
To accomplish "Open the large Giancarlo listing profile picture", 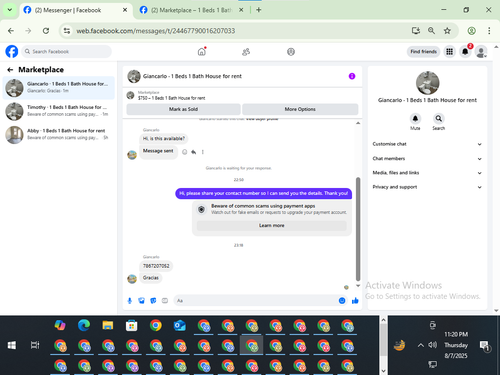I will (427, 83).
